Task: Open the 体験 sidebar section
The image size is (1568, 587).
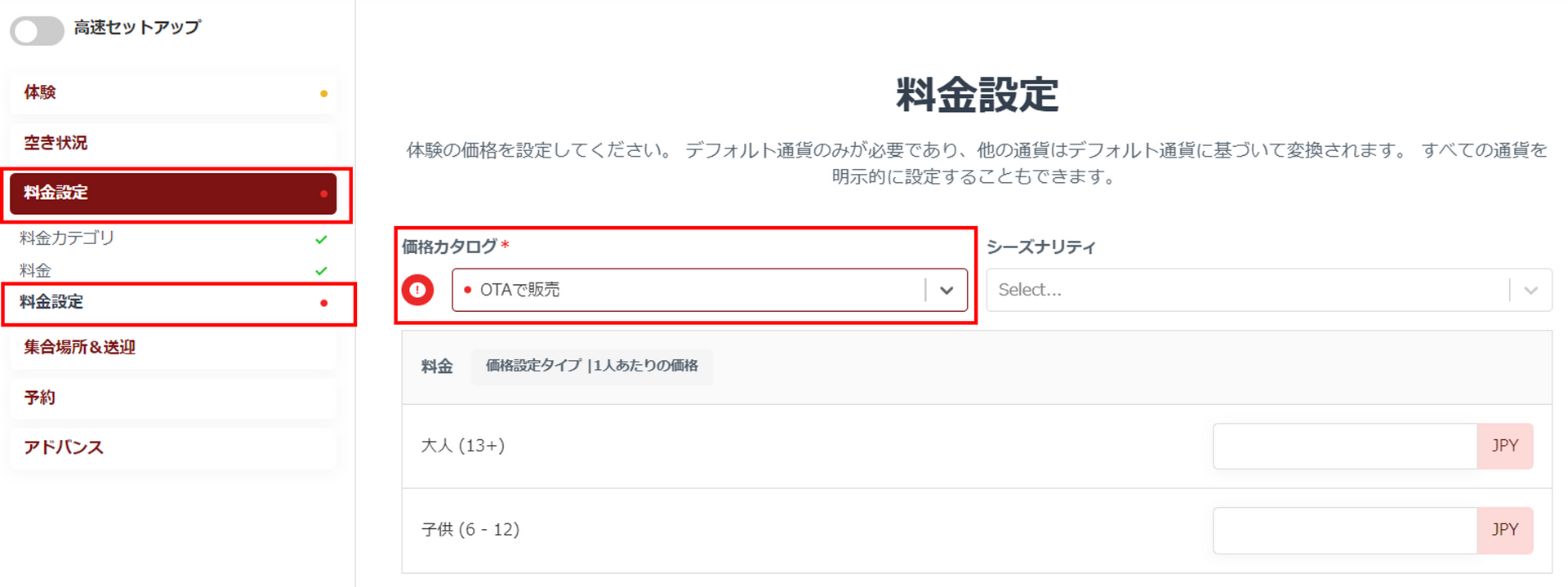Action: [40, 92]
